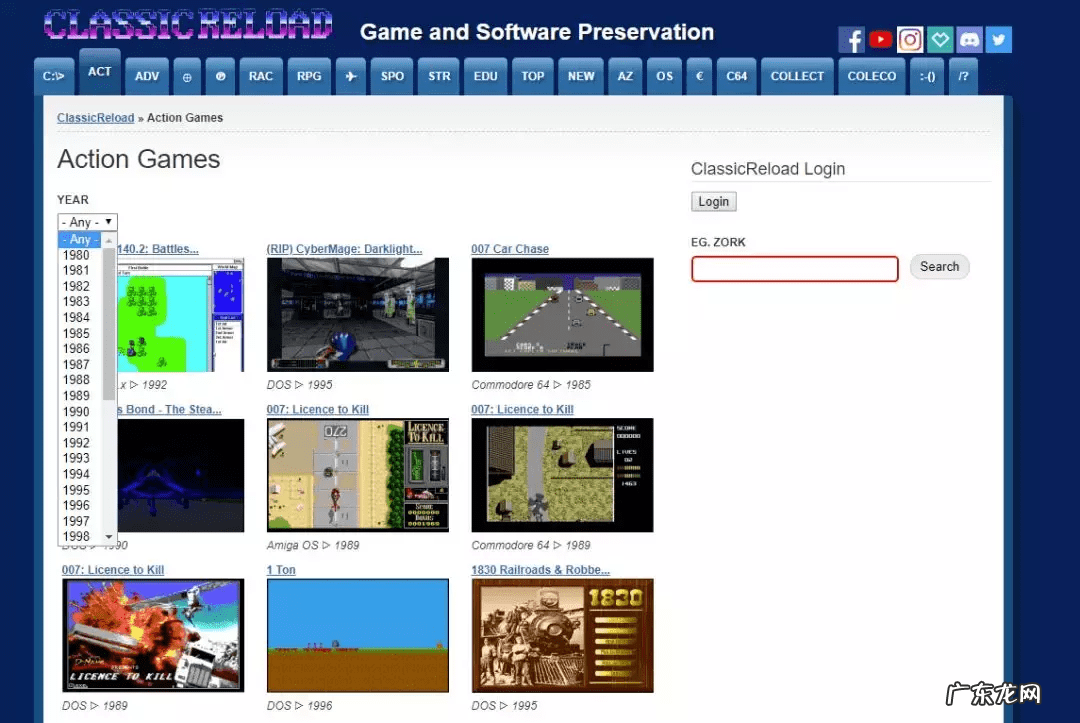The image size is (1080, 723).
Task: Click the Commodore 64 Licence to Kill thumbnail
Action: pyautogui.click(x=562, y=475)
